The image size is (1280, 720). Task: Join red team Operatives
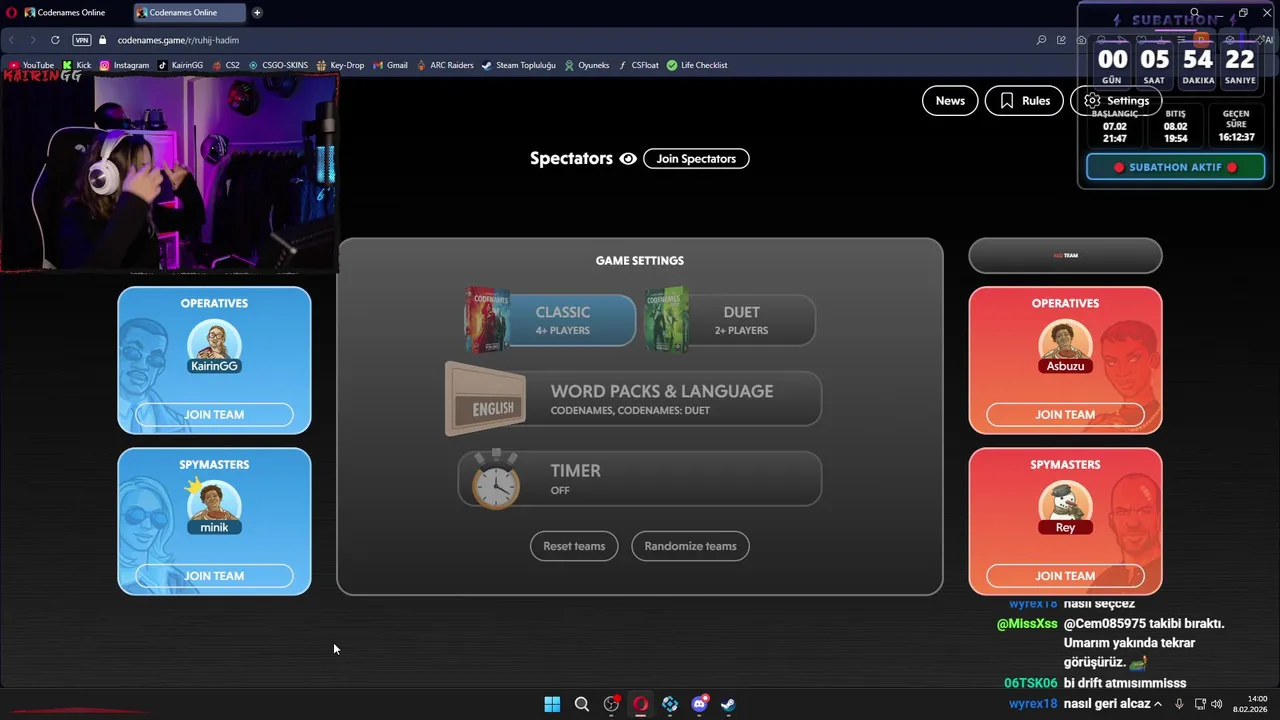pyautogui.click(x=1065, y=414)
